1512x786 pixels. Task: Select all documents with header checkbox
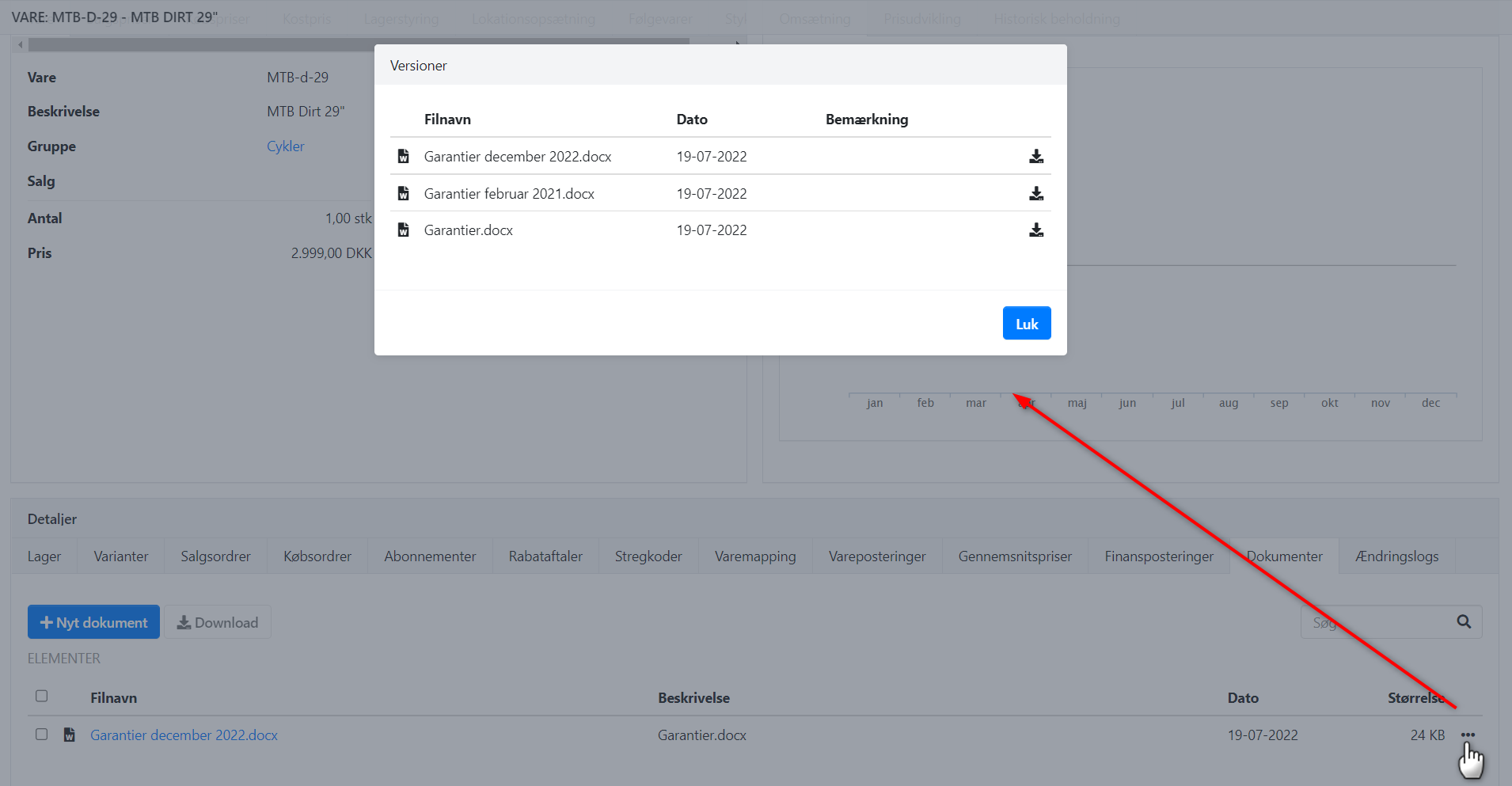click(42, 697)
